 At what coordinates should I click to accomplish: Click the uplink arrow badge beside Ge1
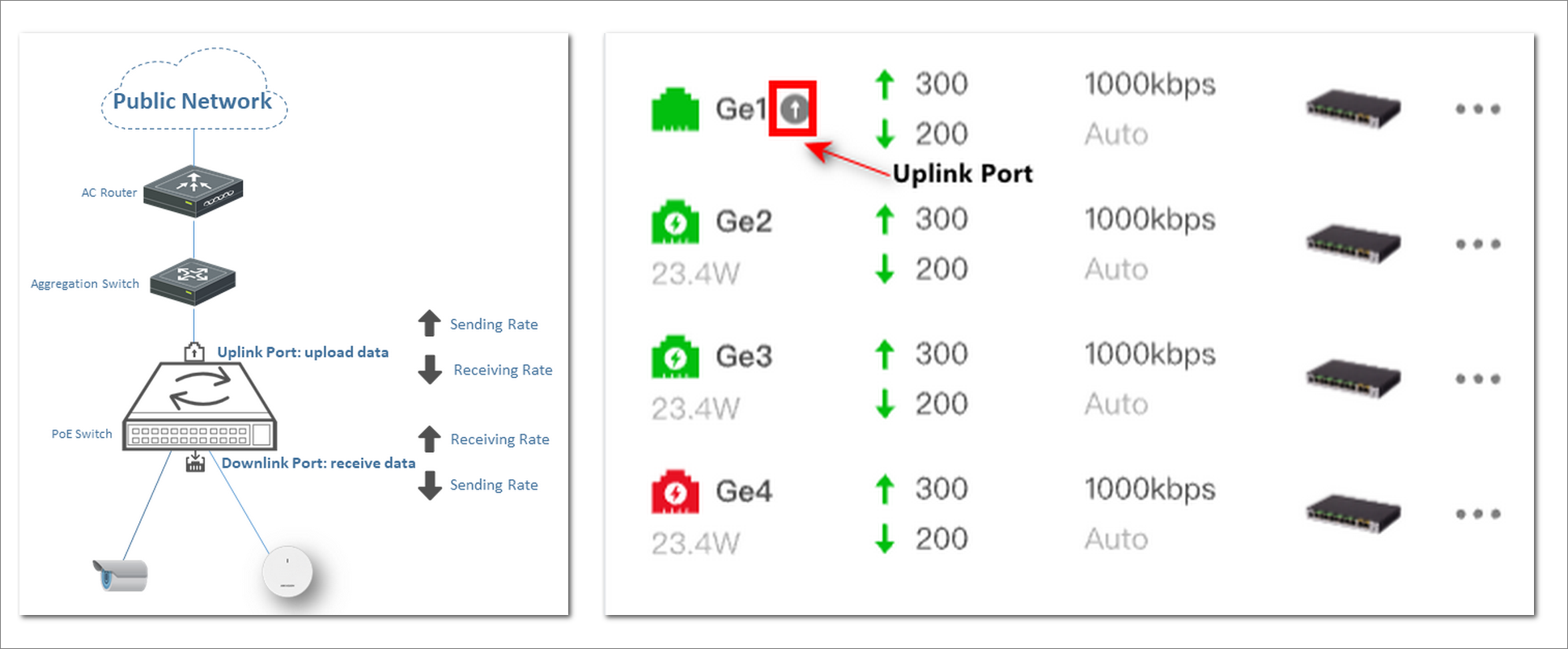click(x=795, y=108)
